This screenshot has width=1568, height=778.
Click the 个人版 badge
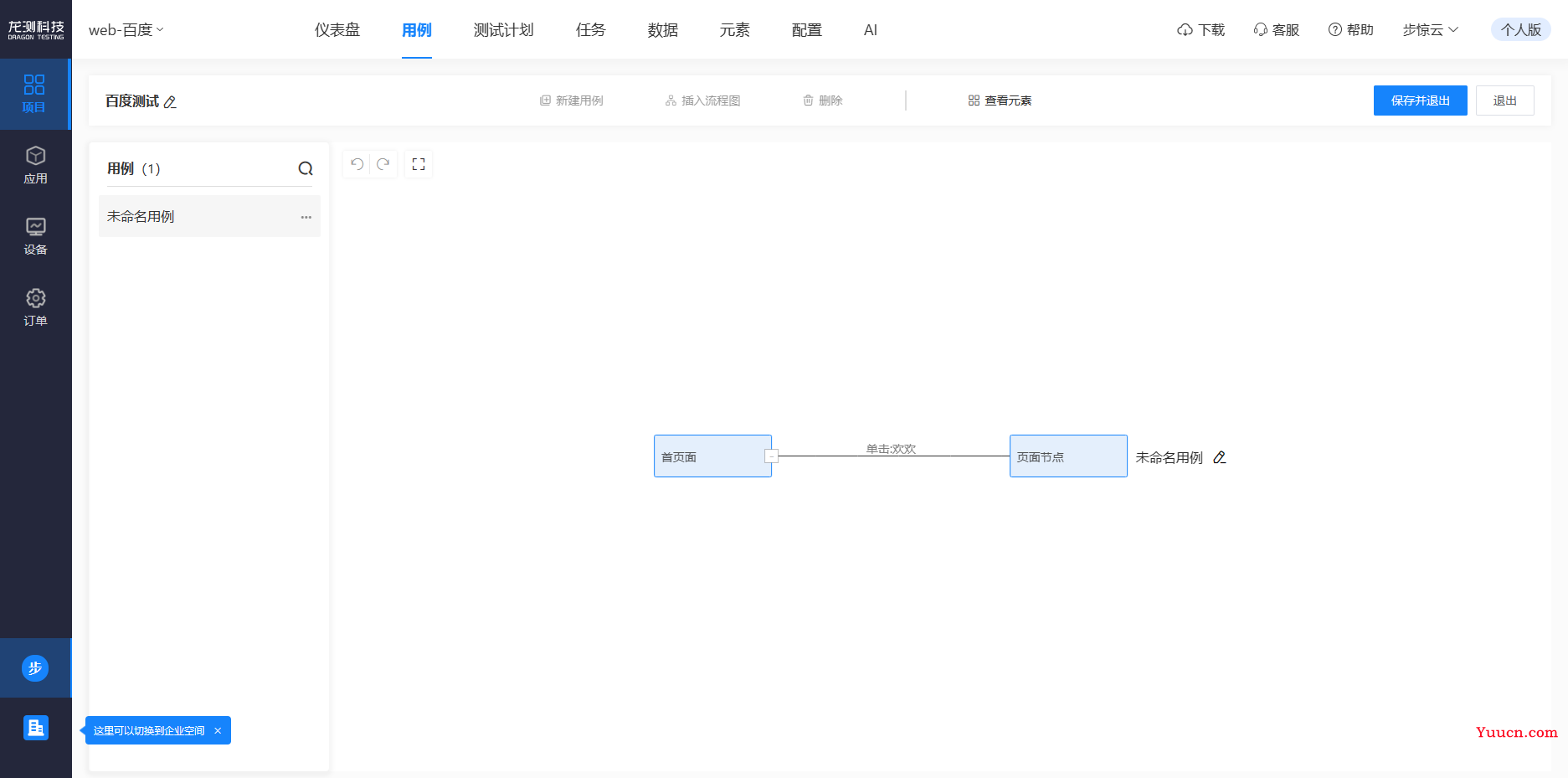tap(1521, 30)
